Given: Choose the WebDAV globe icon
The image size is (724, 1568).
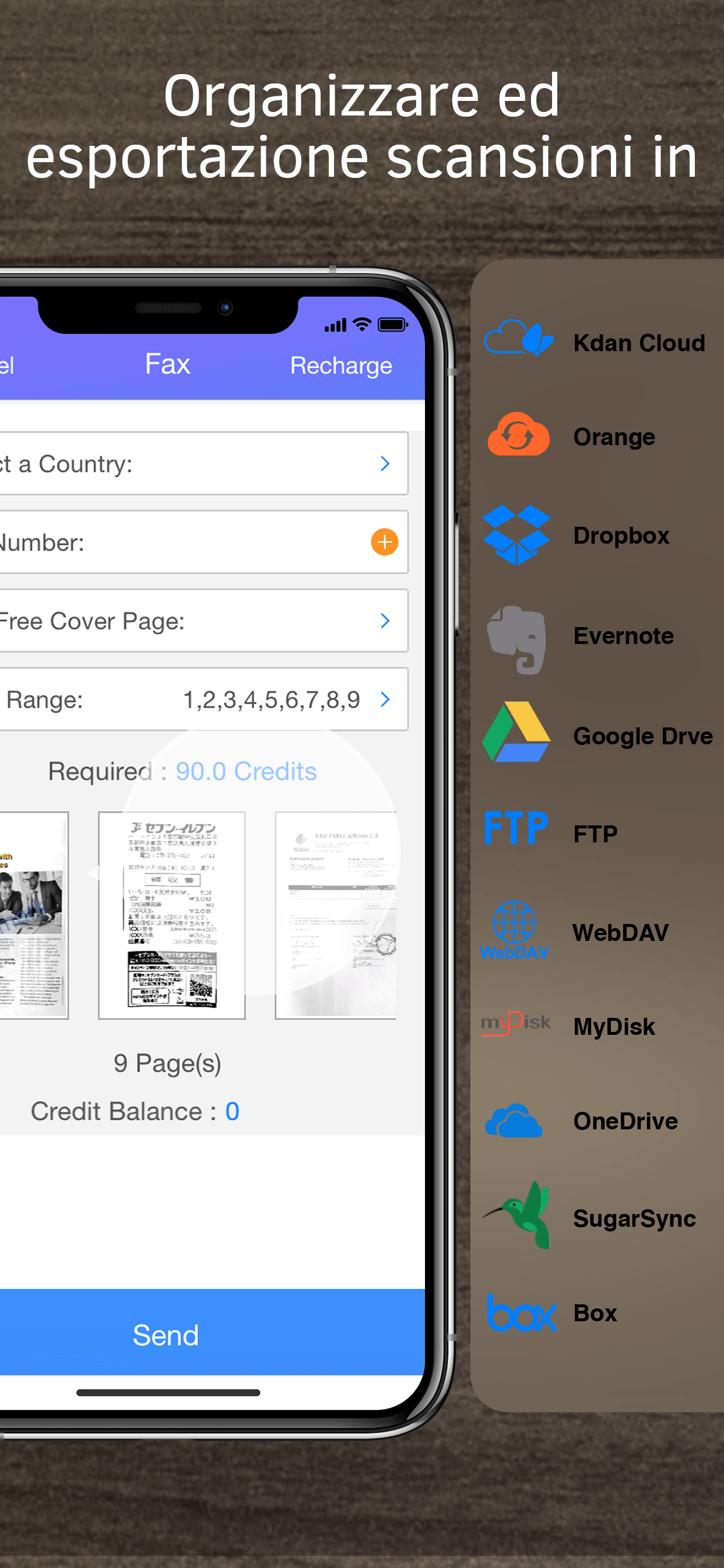Looking at the screenshot, I should point(515,930).
